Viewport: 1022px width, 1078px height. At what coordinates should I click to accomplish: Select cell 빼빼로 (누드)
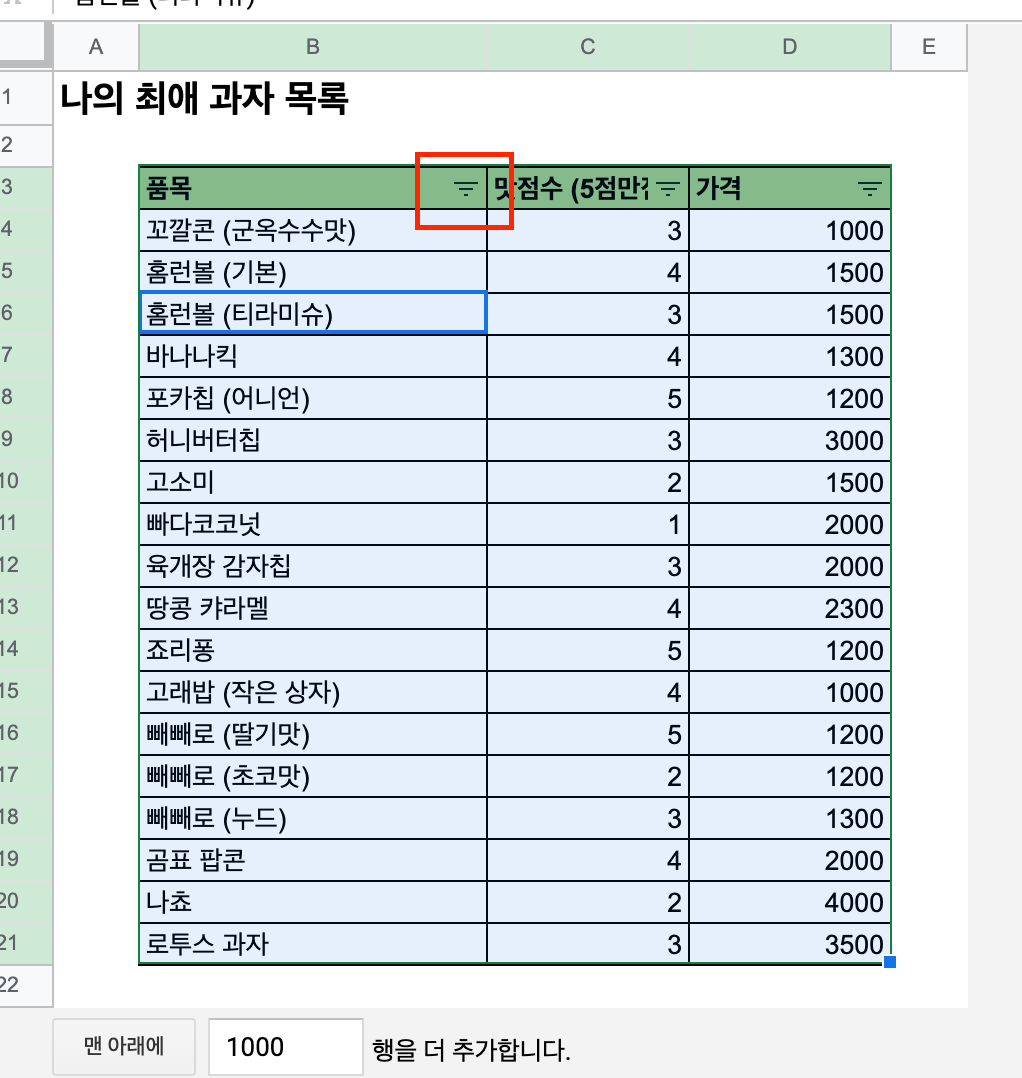(313, 818)
